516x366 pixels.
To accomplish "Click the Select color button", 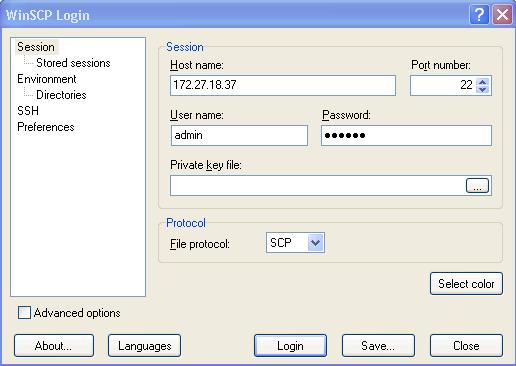I will 466,284.
